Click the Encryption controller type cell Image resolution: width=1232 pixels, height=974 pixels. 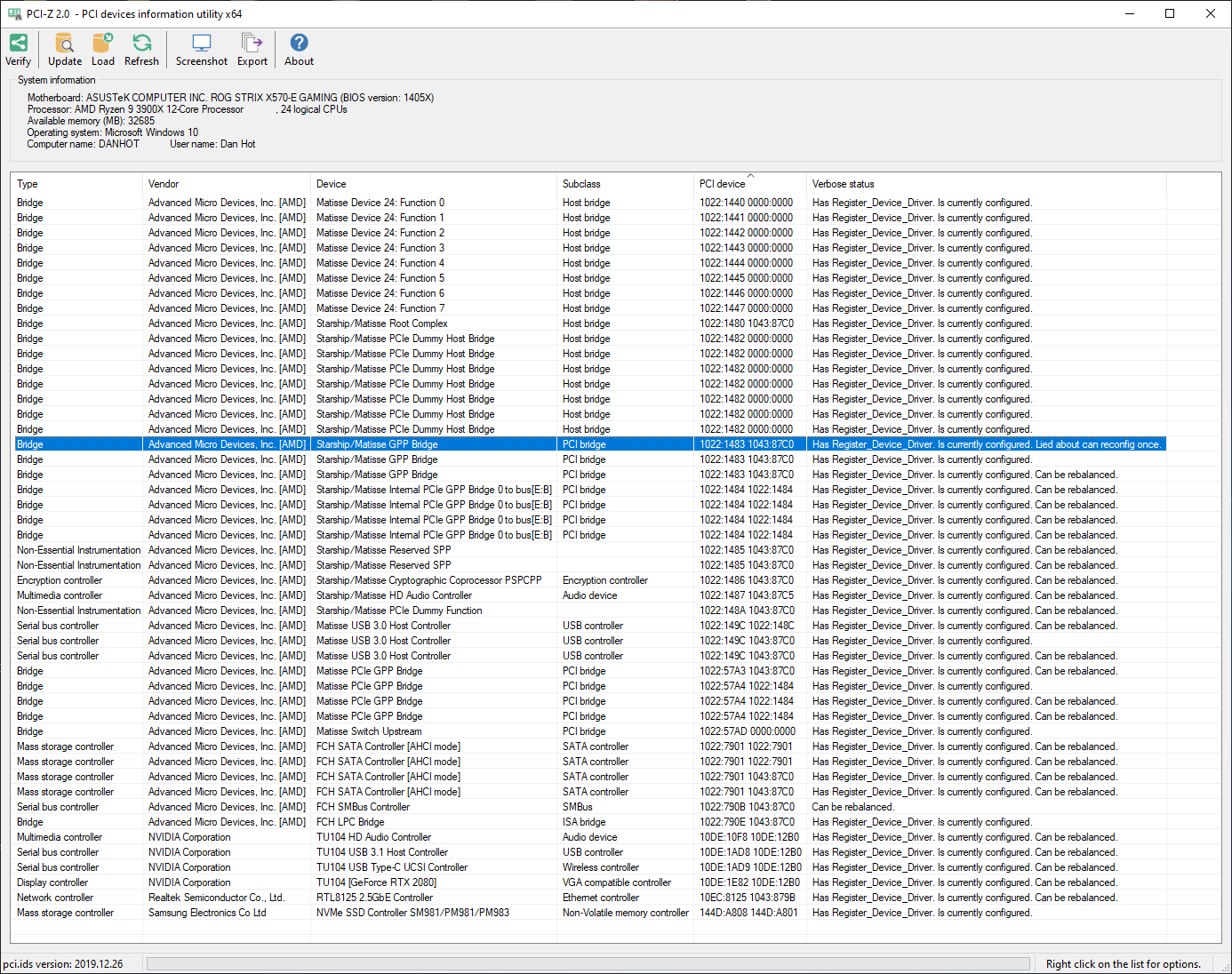pos(60,580)
